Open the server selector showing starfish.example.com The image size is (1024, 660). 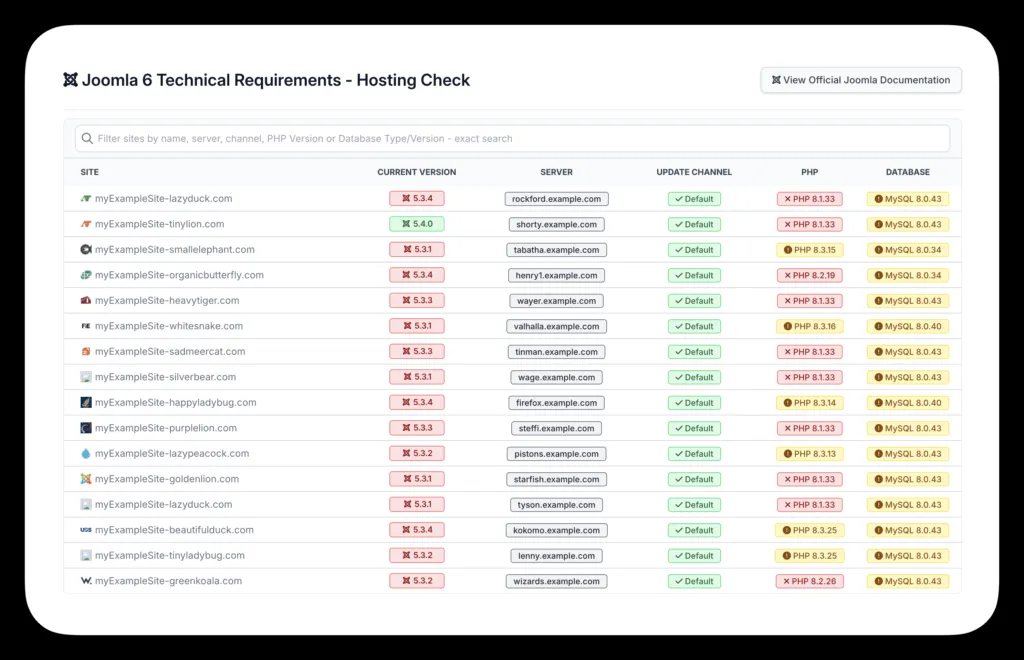click(556, 479)
